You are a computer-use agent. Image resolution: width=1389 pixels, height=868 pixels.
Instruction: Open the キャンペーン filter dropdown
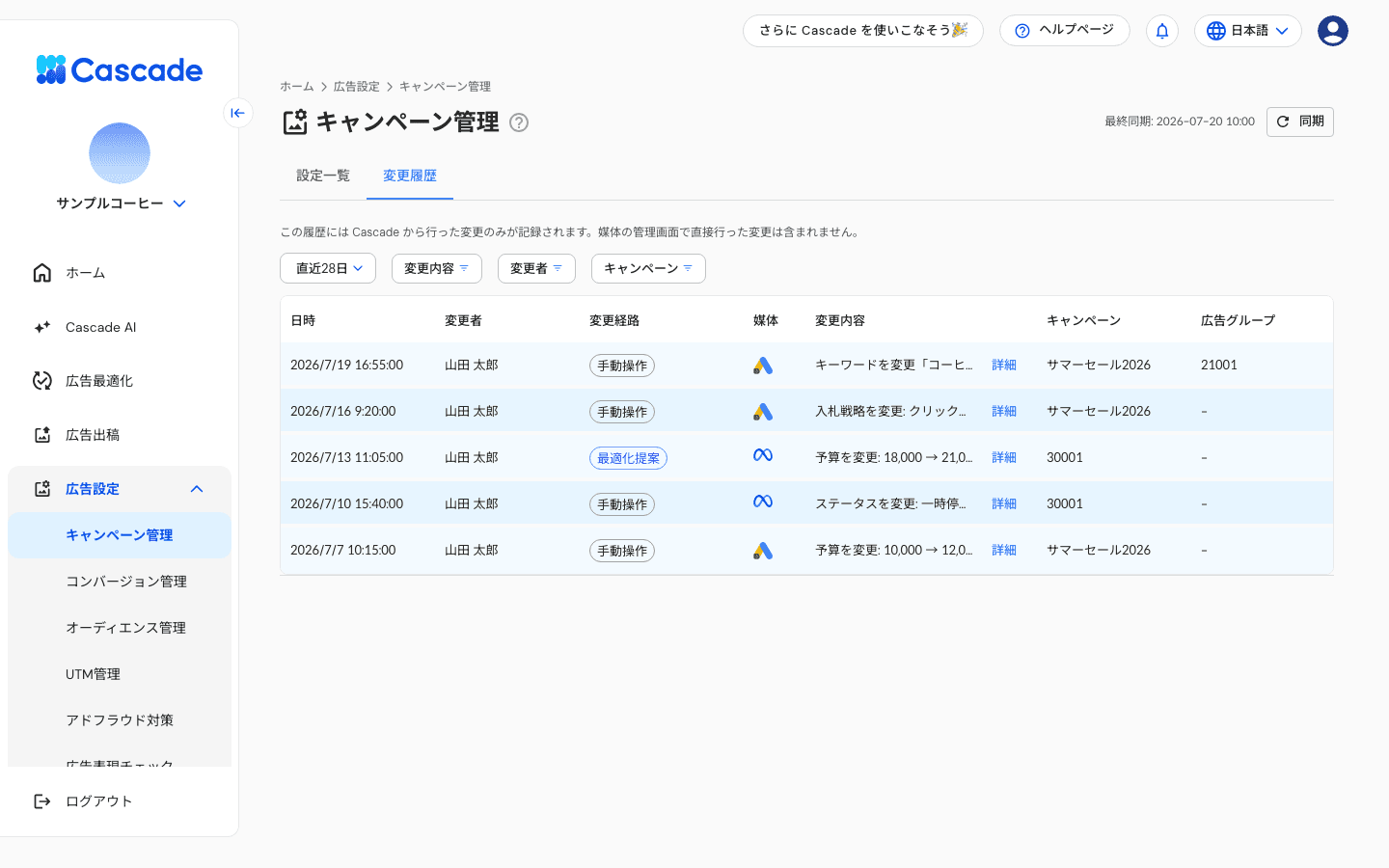coord(648,268)
